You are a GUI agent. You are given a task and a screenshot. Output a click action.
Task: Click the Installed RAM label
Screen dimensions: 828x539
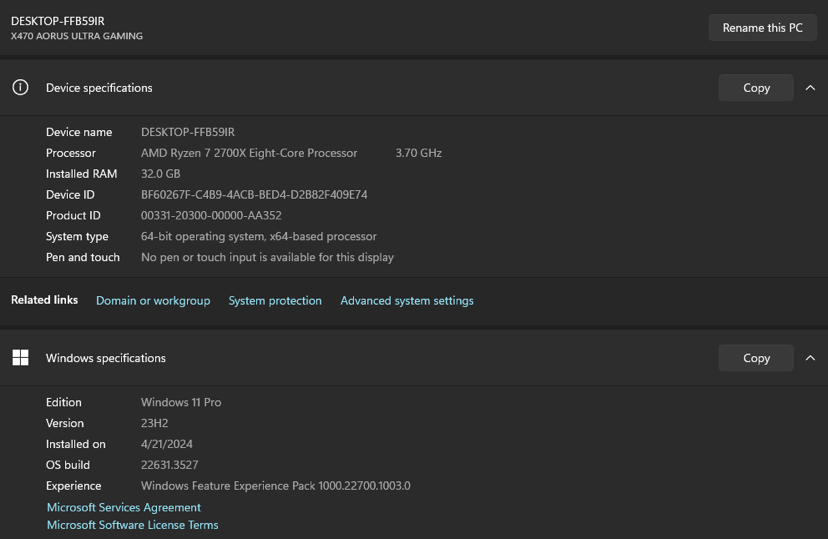click(81, 174)
